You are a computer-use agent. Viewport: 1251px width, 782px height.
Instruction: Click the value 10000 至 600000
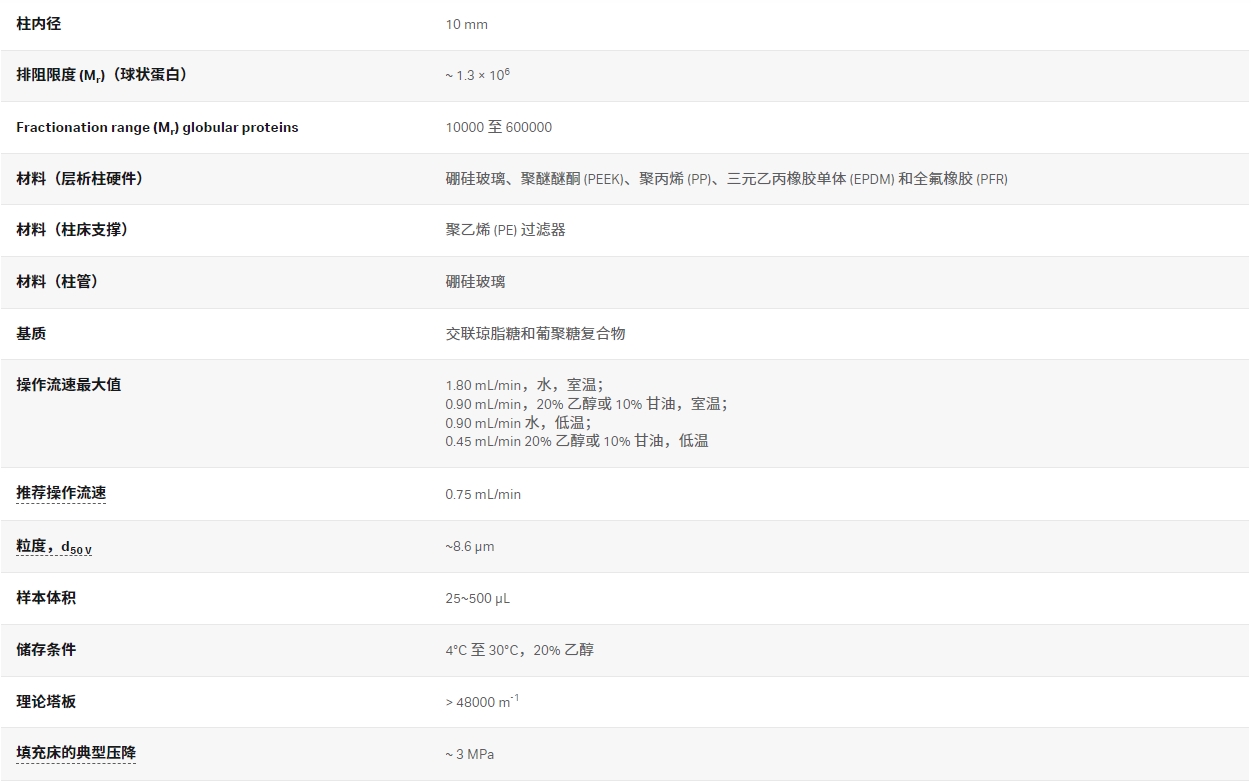pos(498,127)
